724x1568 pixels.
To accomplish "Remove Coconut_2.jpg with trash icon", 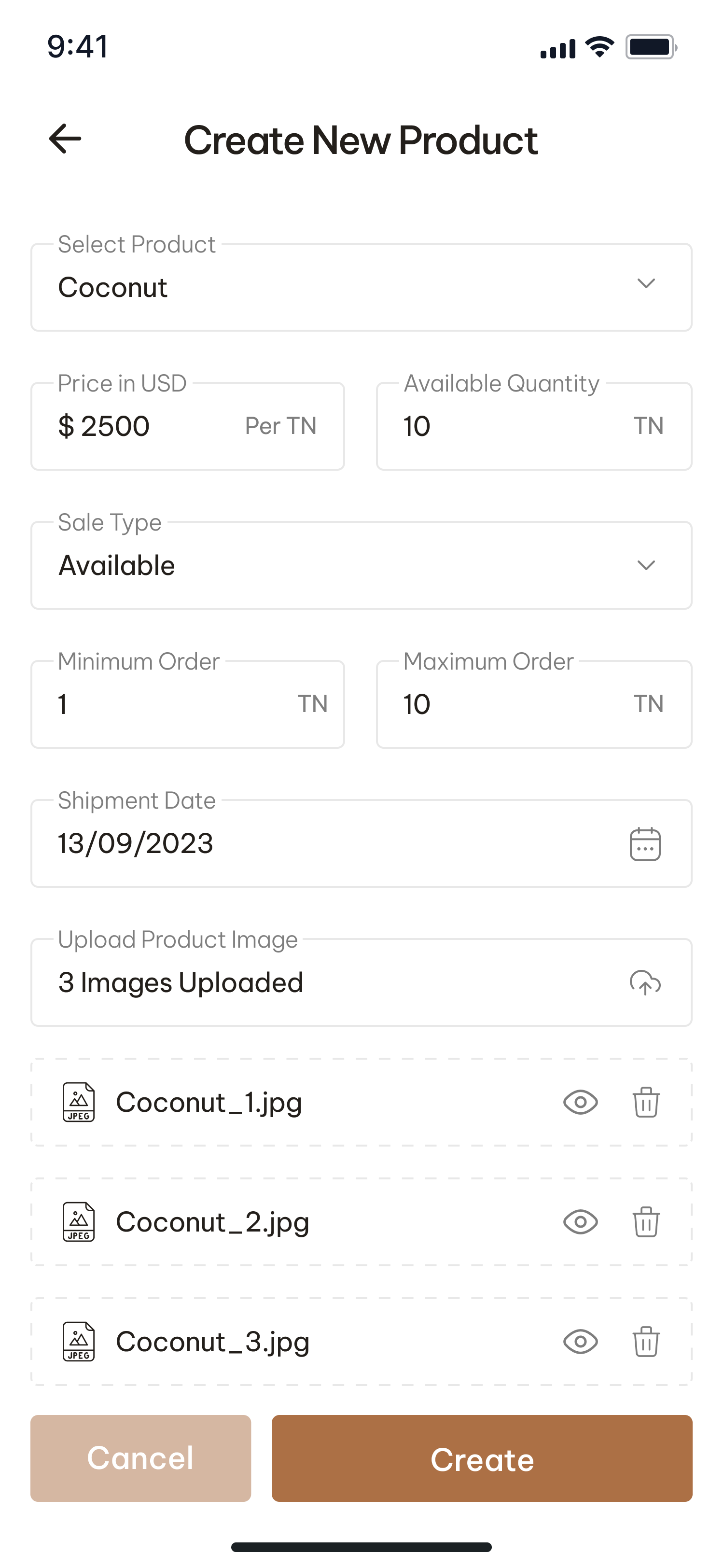I will point(645,1222).
